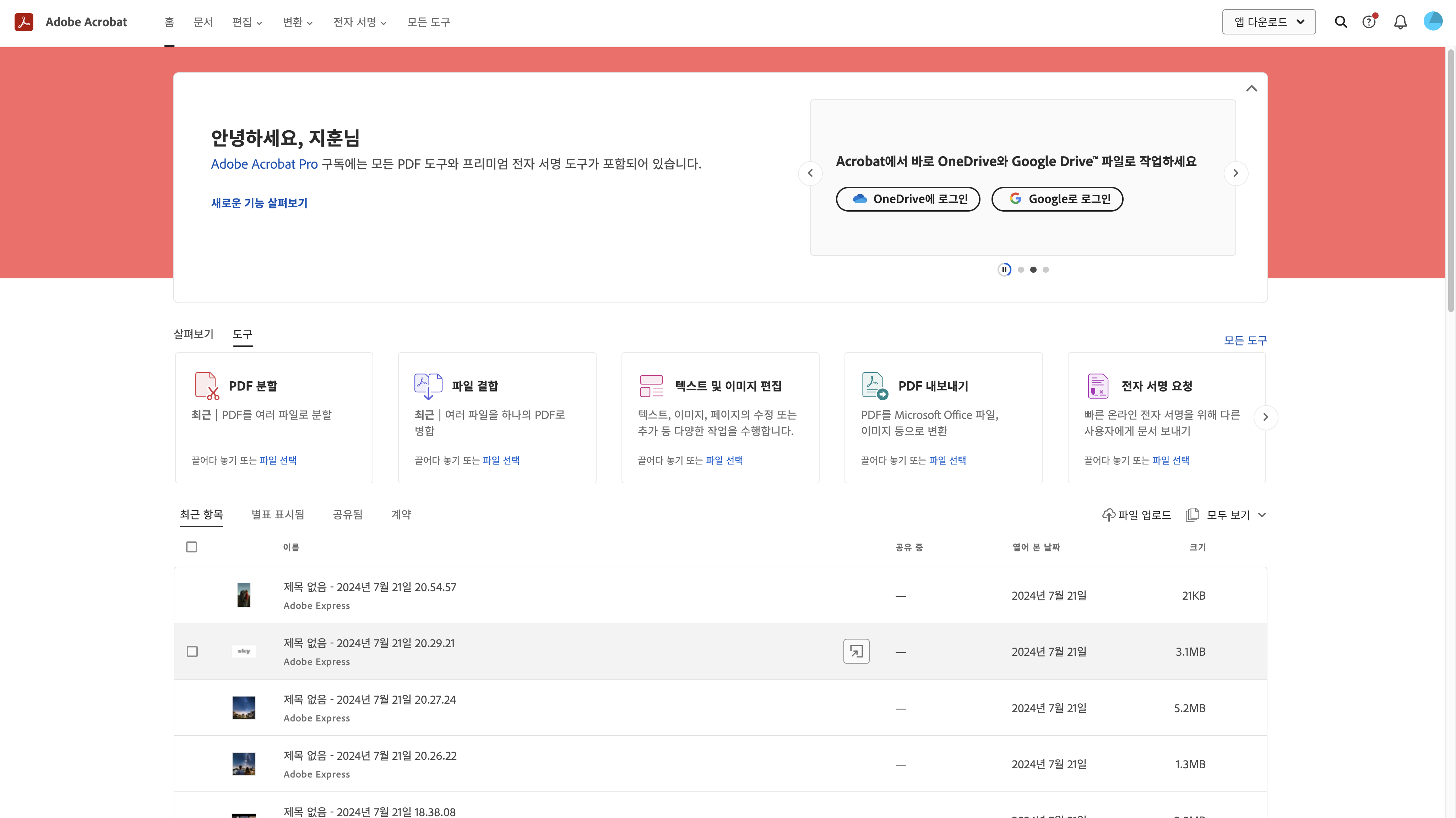
Task: Expand the 앱 다운로드 dropdown
Action: (x=1268, y=22)
